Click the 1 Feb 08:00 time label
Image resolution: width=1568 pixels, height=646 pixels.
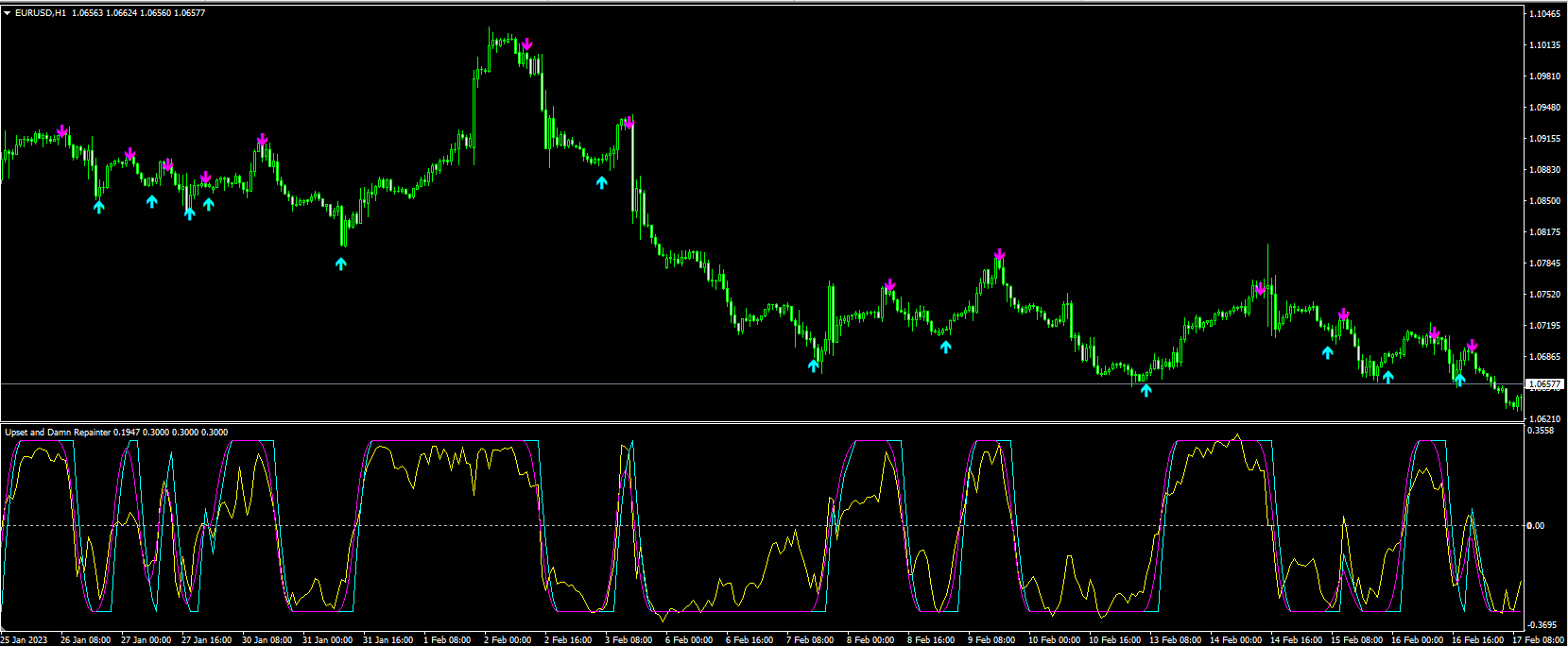pos(448,640)
